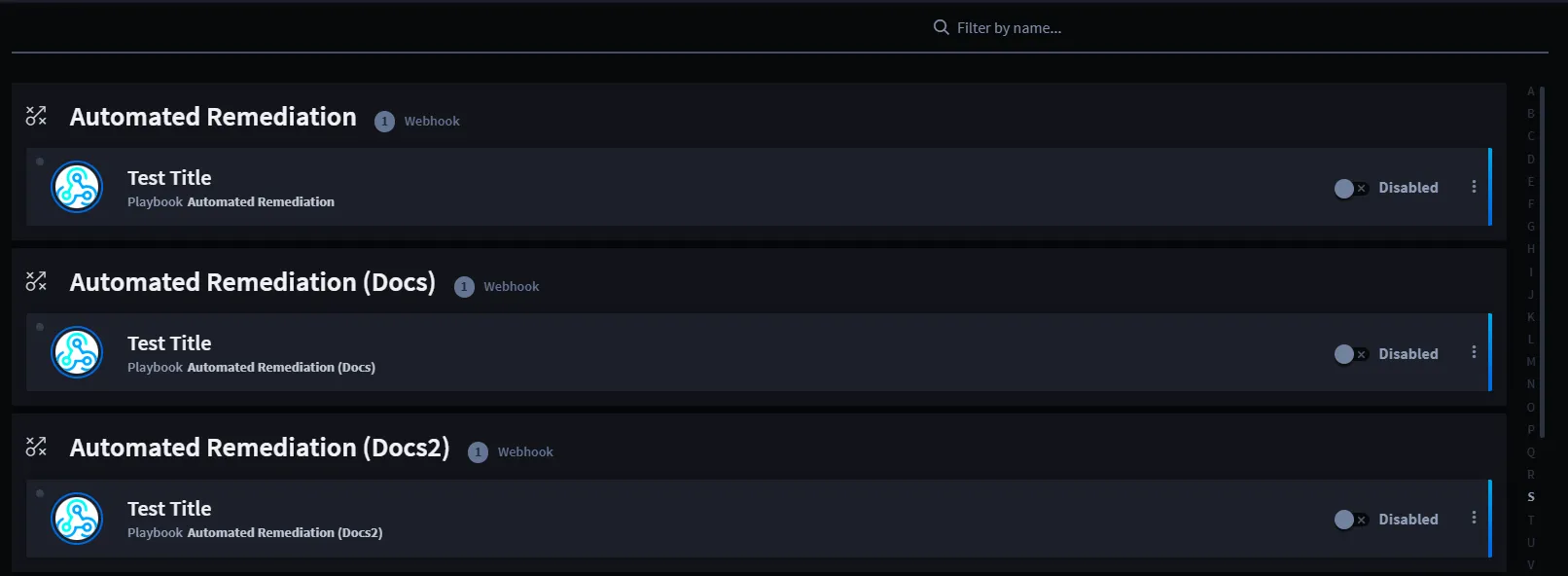Click the playbook icon beside Automated Remediation (Docs2)
The image size is (1568, 576).
[36, 447]
